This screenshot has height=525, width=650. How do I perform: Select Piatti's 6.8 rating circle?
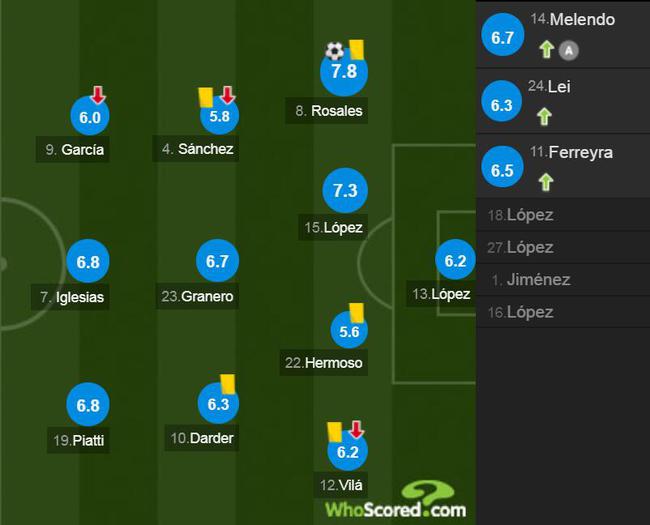tap(88, 405)
